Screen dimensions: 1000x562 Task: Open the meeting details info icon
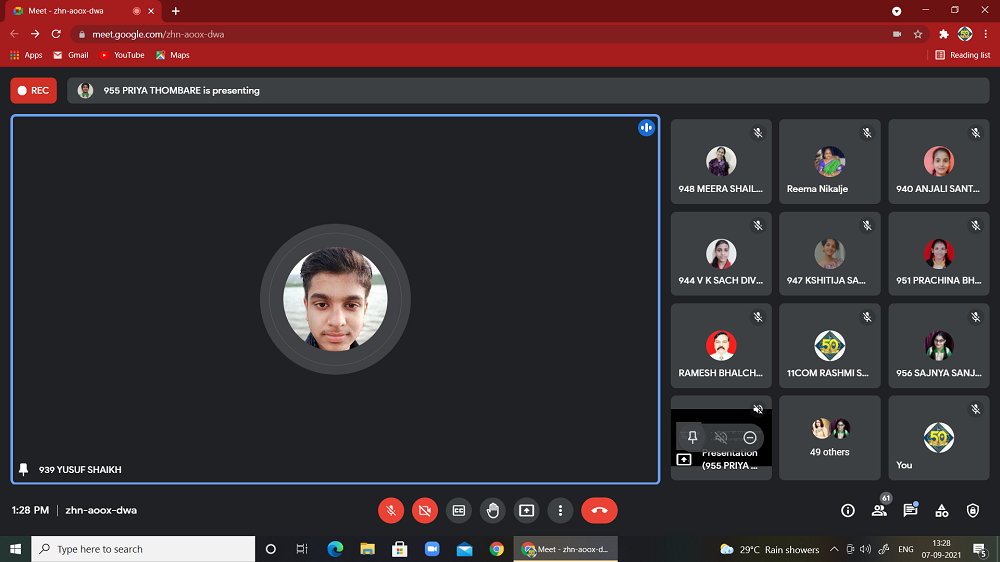848,510
